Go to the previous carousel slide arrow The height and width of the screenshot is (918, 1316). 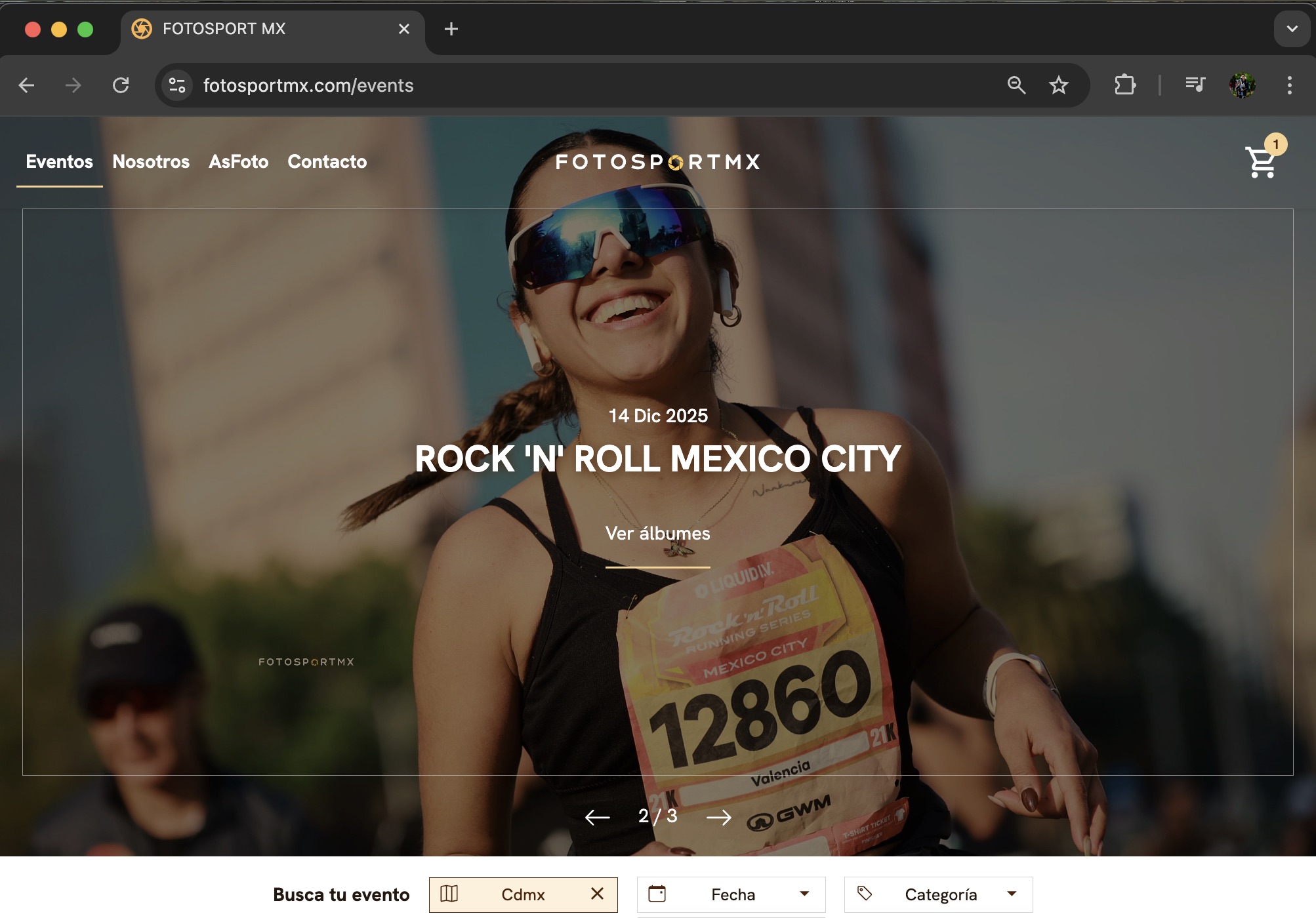pos(597,817)
